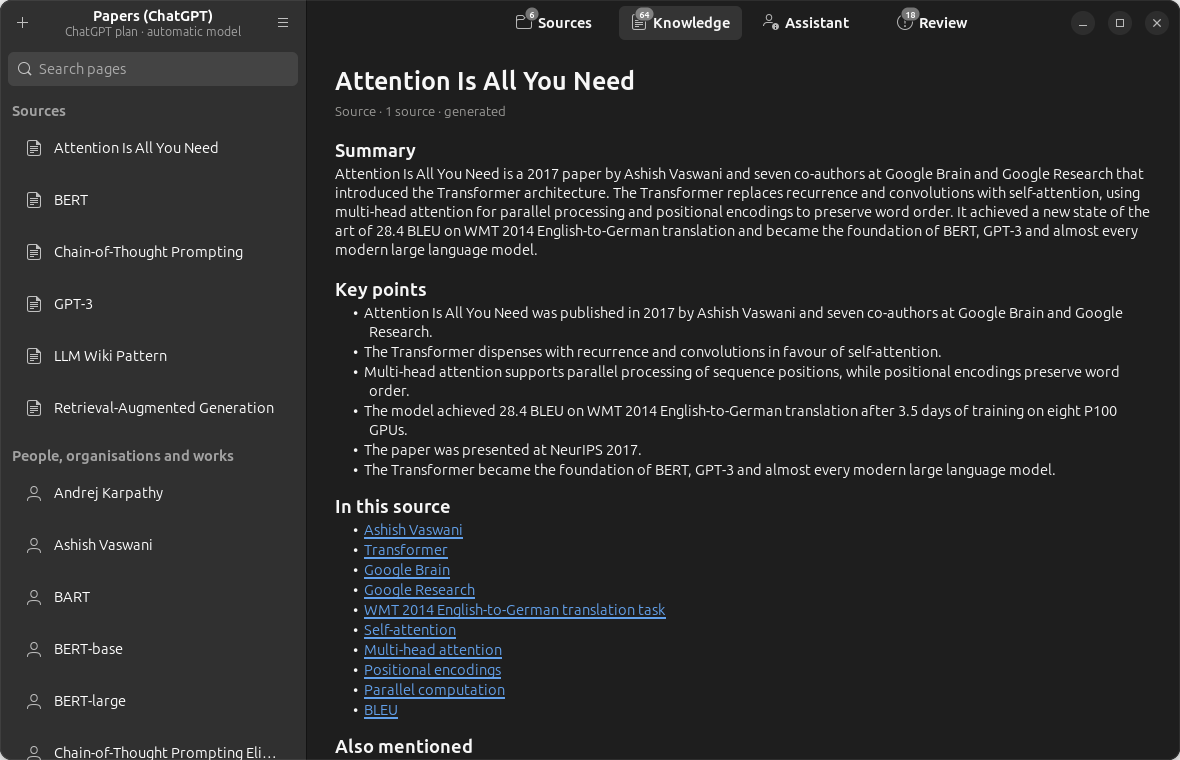Click People, organisations and works heading
The image size is (1180, 760).
pos(123,456)
